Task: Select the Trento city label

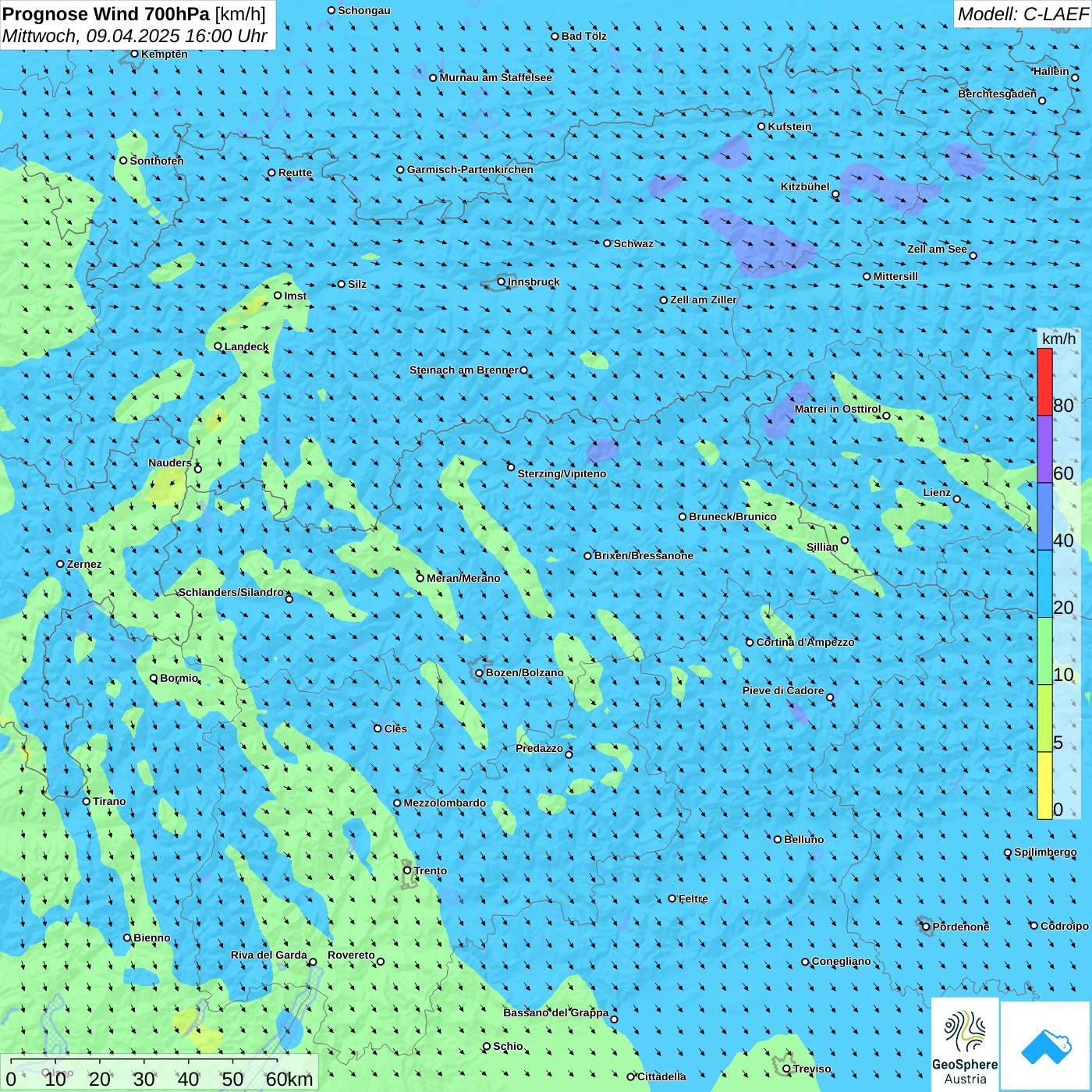Action: tap(431, 870)
